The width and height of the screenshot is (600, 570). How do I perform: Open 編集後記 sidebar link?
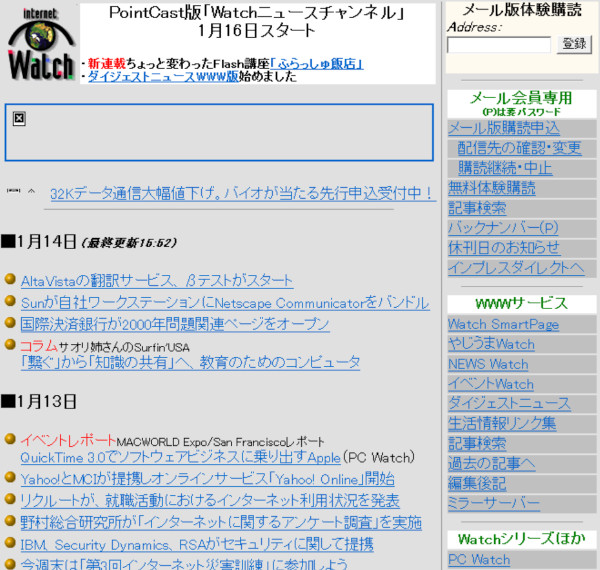(477, 484)
